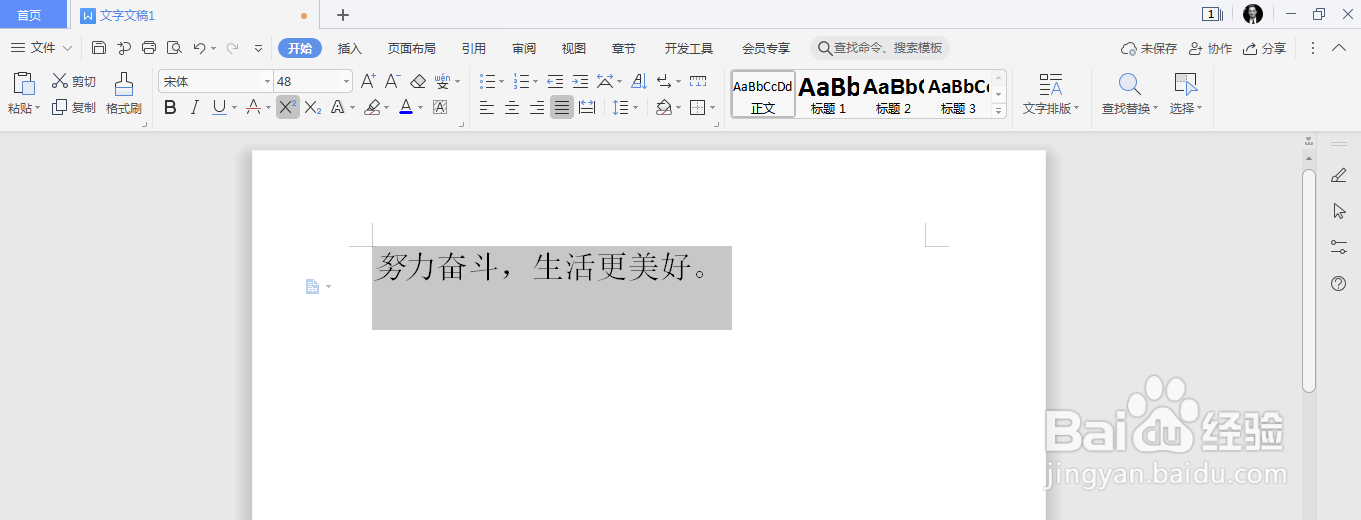The width and height of the screenshot is (1361, 520).
Task: Open the line spacing dropdown
Action: 635,108
